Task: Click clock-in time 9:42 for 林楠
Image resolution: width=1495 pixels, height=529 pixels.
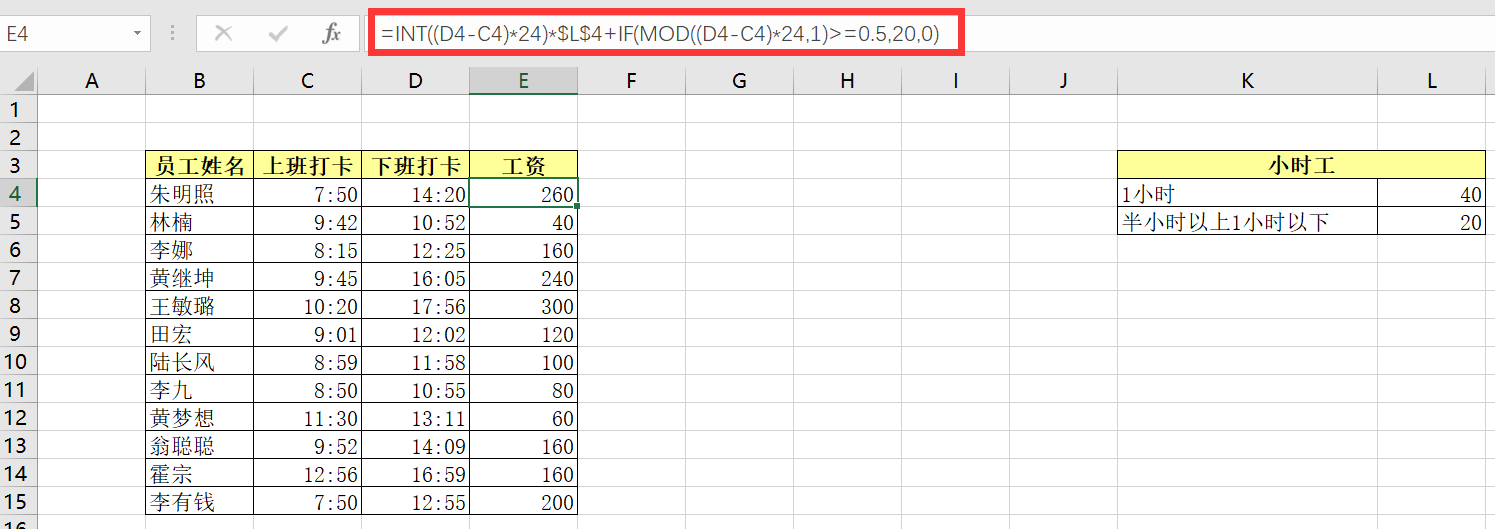Action: [308, 221]
